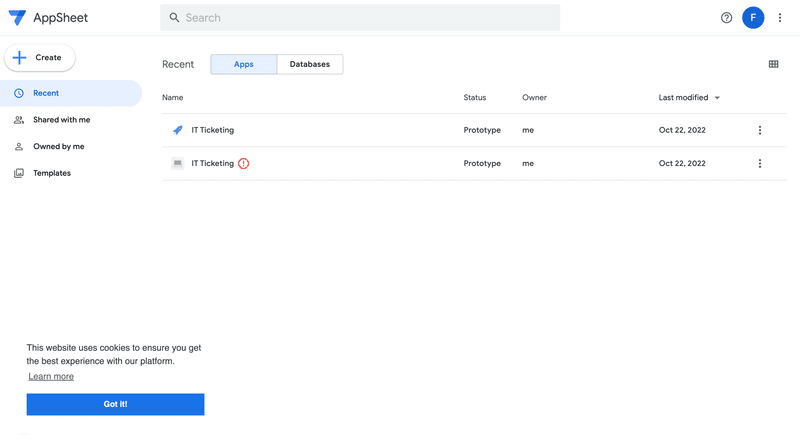This screenshot has width=800, height=442.
Task: Switch to grid view icon
Action: tap(773, 64)
